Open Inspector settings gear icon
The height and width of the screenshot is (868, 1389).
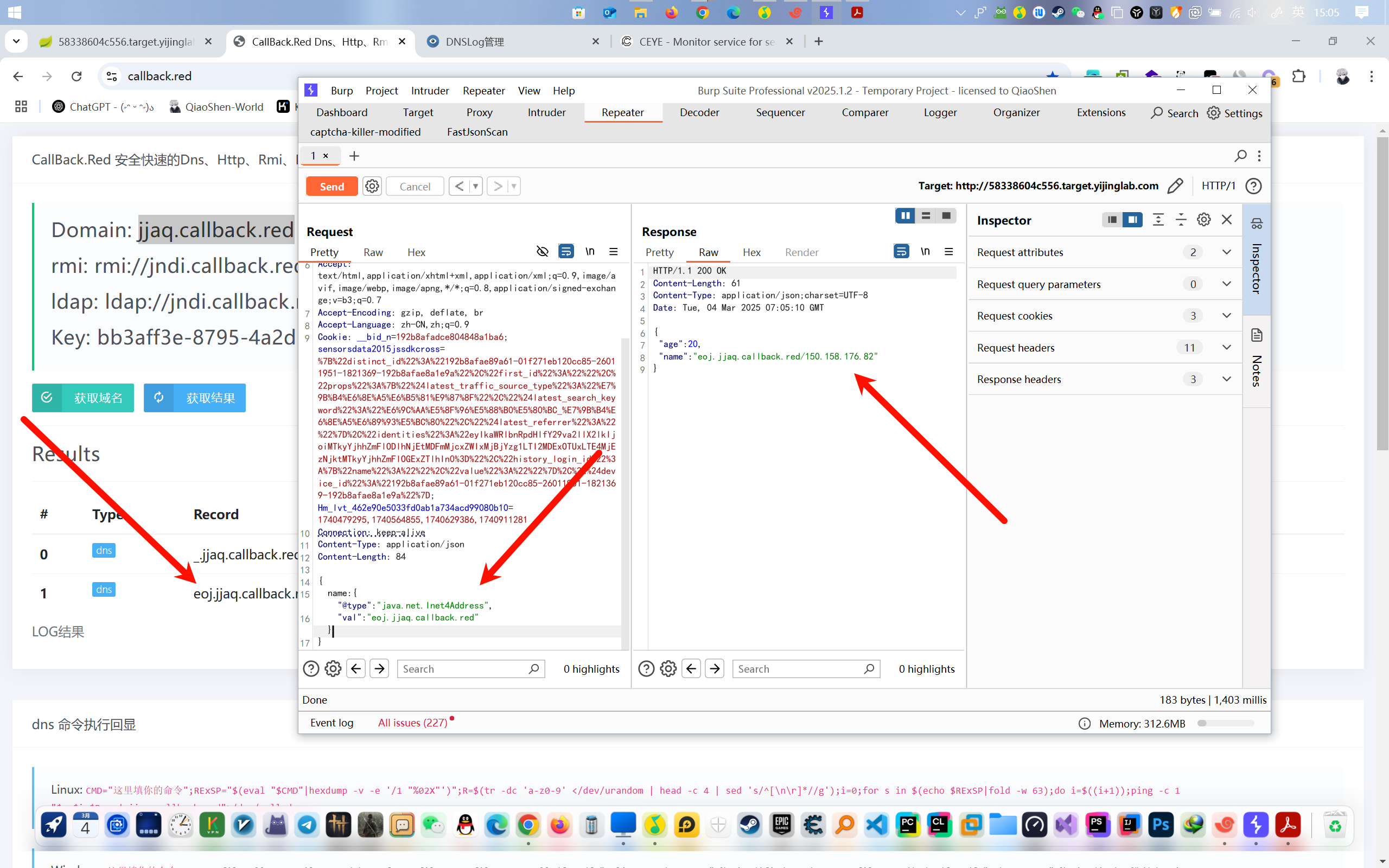[1203, 220]
